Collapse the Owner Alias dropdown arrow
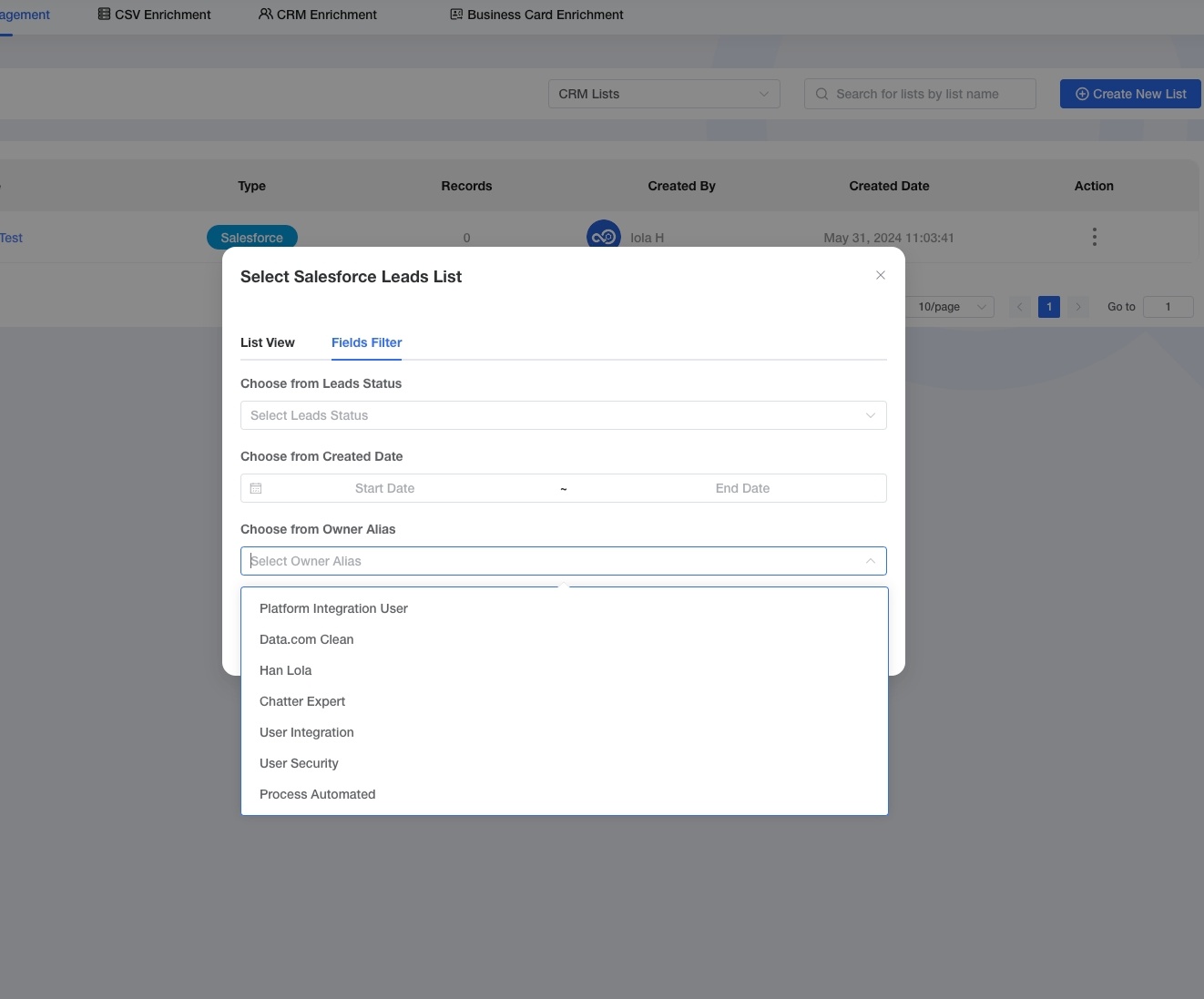1204x999 pixels. click(x=871, y=561)
